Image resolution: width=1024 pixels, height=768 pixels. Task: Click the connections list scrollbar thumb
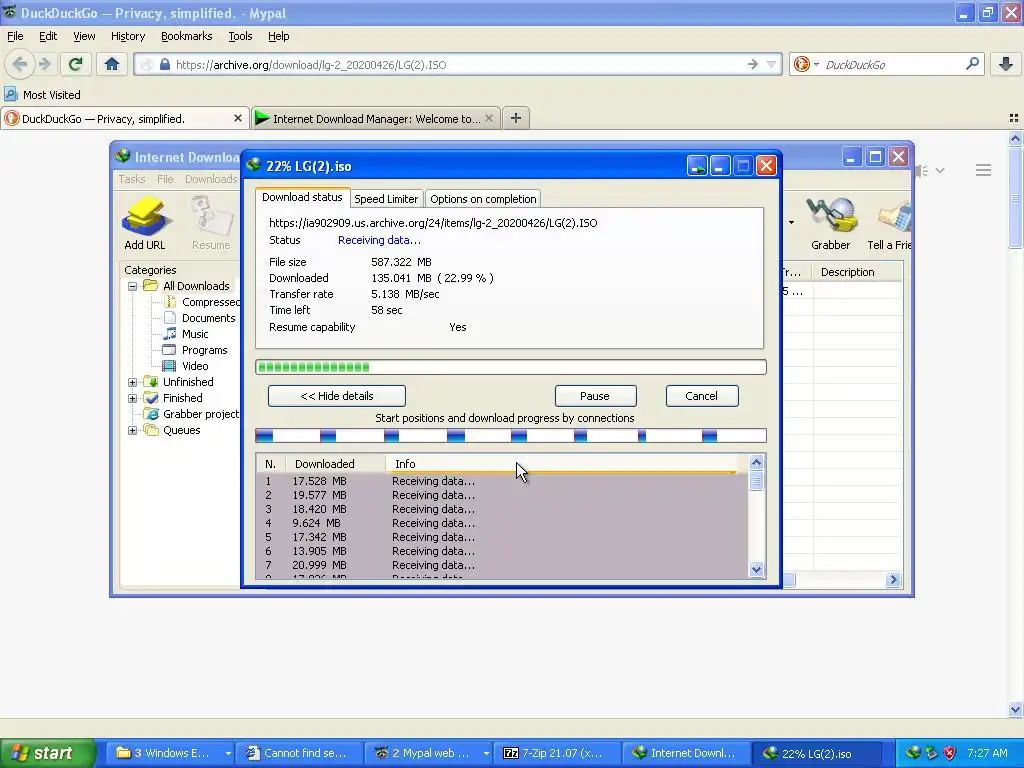[x=756, y=481]
